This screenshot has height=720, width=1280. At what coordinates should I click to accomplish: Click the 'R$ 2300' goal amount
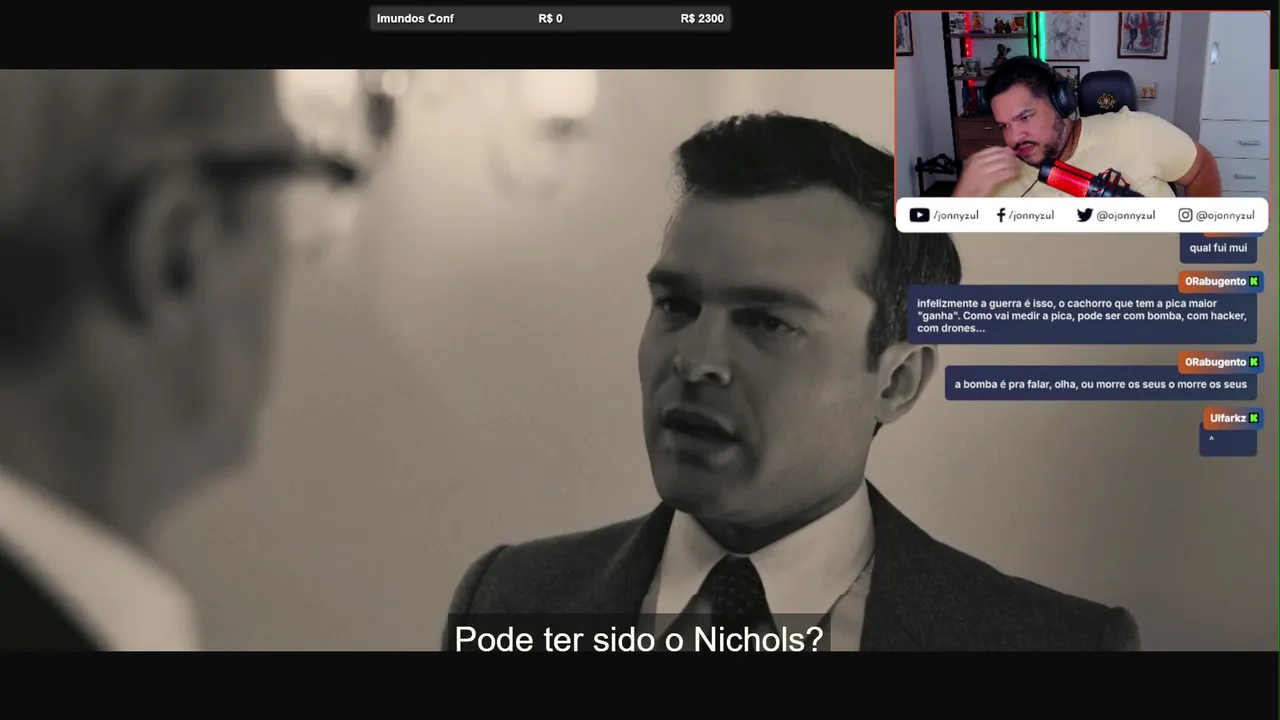click(702, 18)
